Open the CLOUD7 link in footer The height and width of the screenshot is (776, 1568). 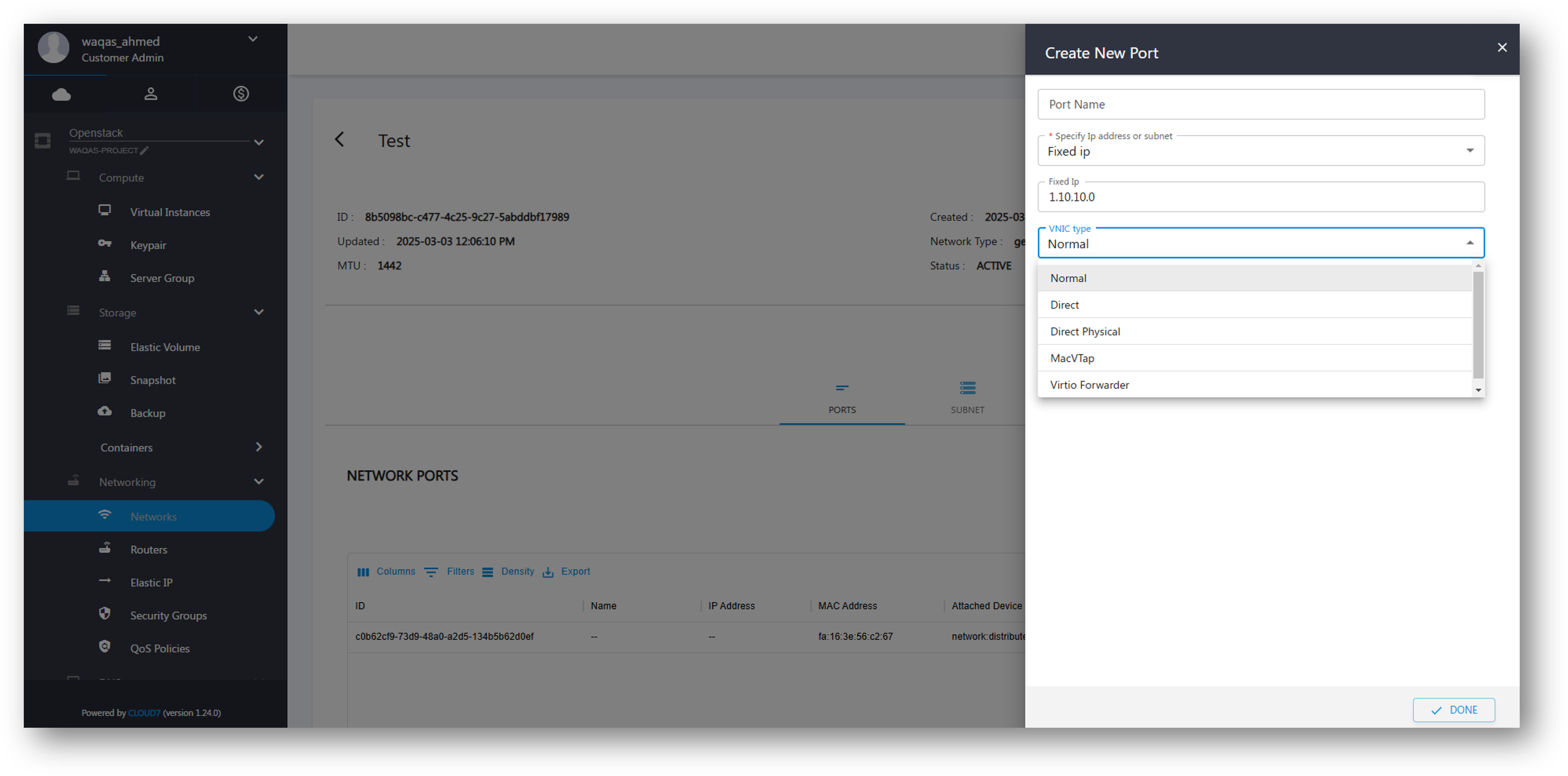[144, 713]
